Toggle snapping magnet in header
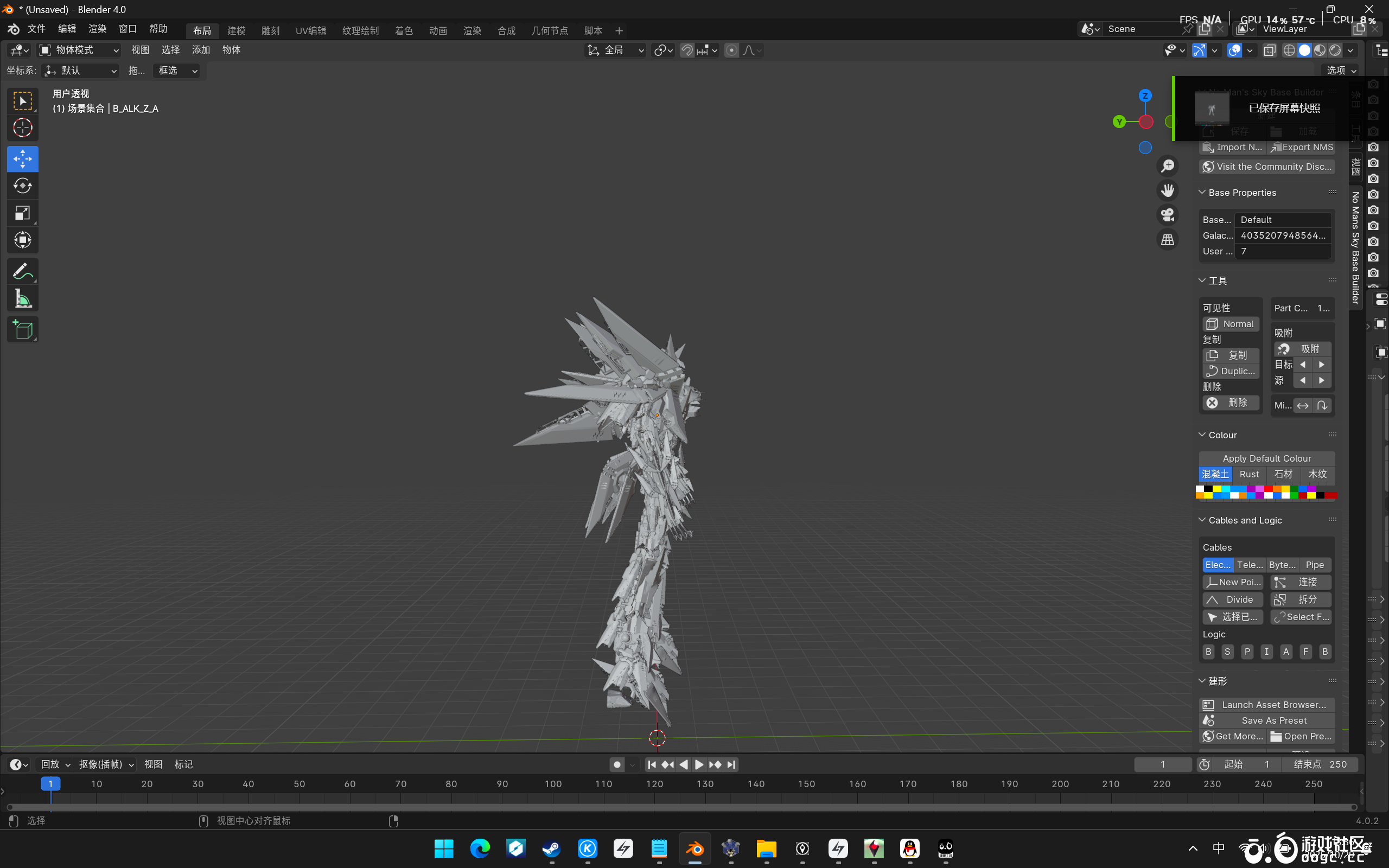 pos(687,50)
